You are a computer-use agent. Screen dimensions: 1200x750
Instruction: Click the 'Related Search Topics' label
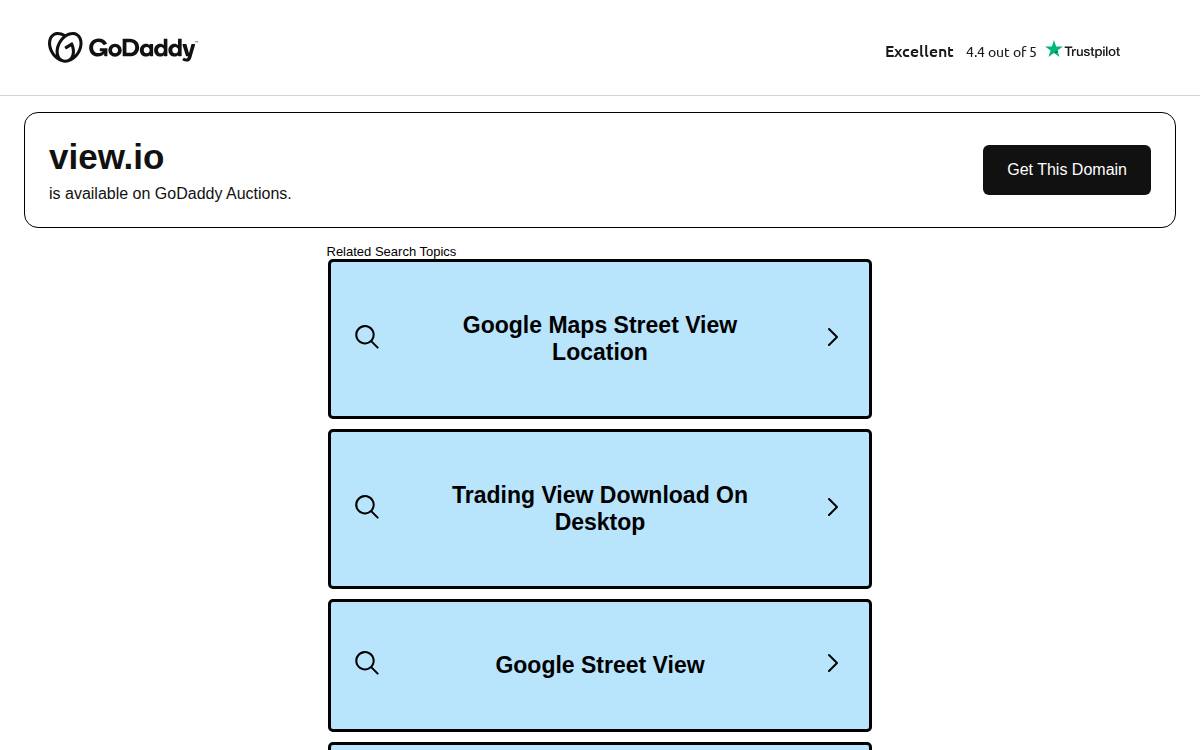click(x=391, y=251)
